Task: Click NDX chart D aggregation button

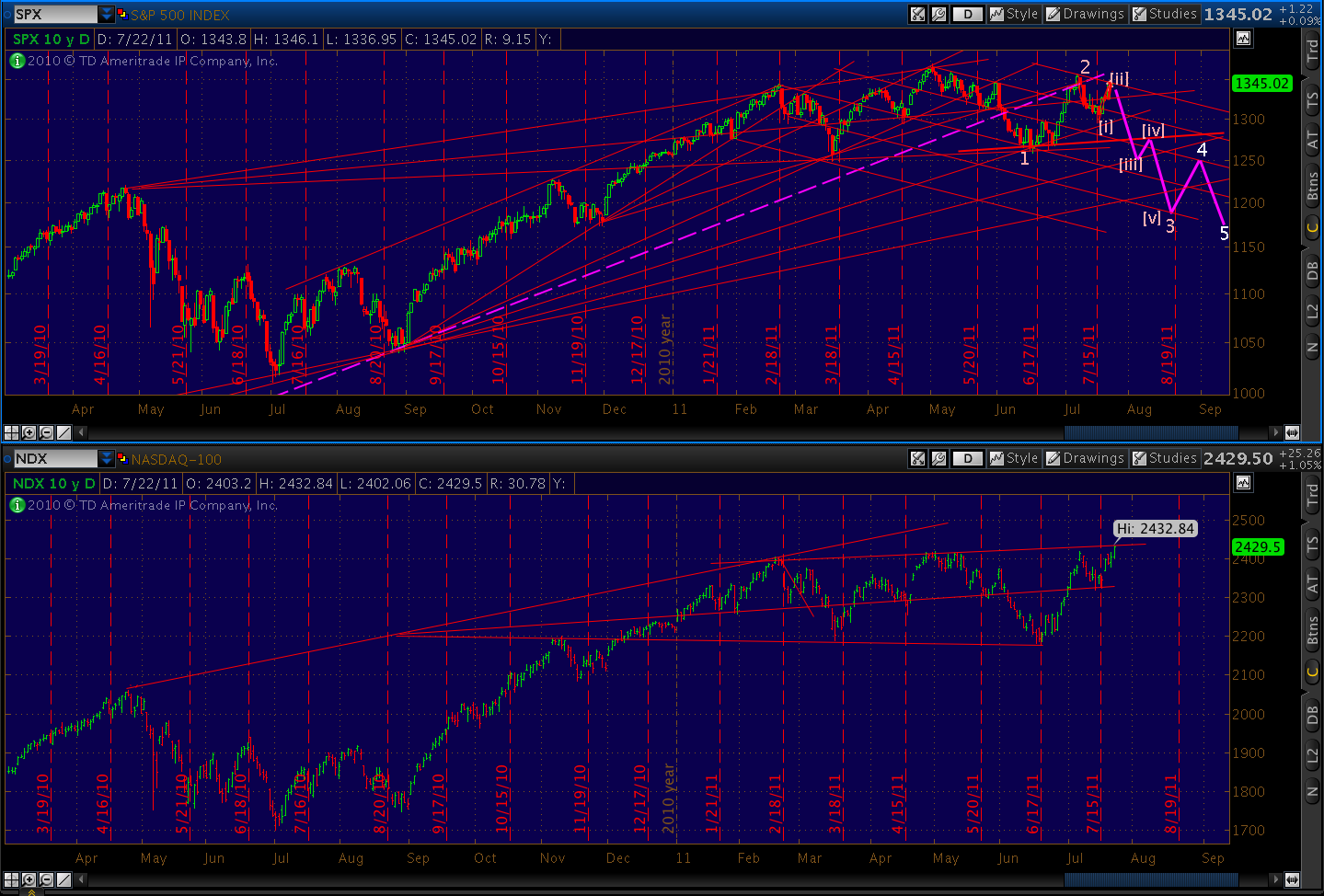Action: 968,458
